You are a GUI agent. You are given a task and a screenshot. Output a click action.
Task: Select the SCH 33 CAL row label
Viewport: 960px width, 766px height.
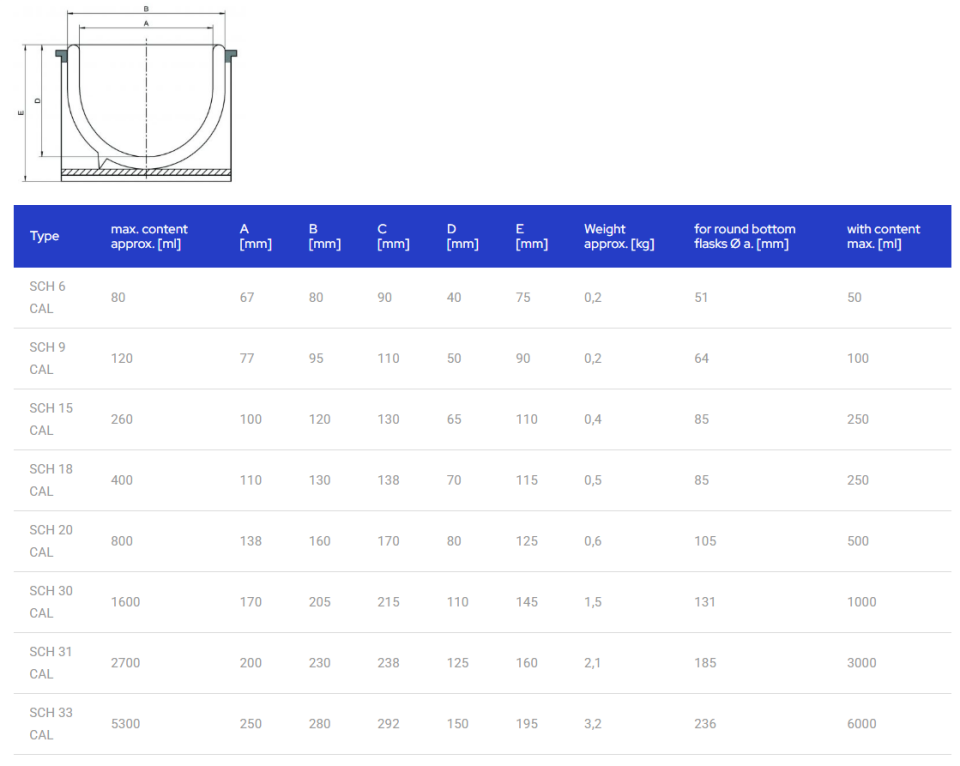pyautogui.click(x=51, y=723)
